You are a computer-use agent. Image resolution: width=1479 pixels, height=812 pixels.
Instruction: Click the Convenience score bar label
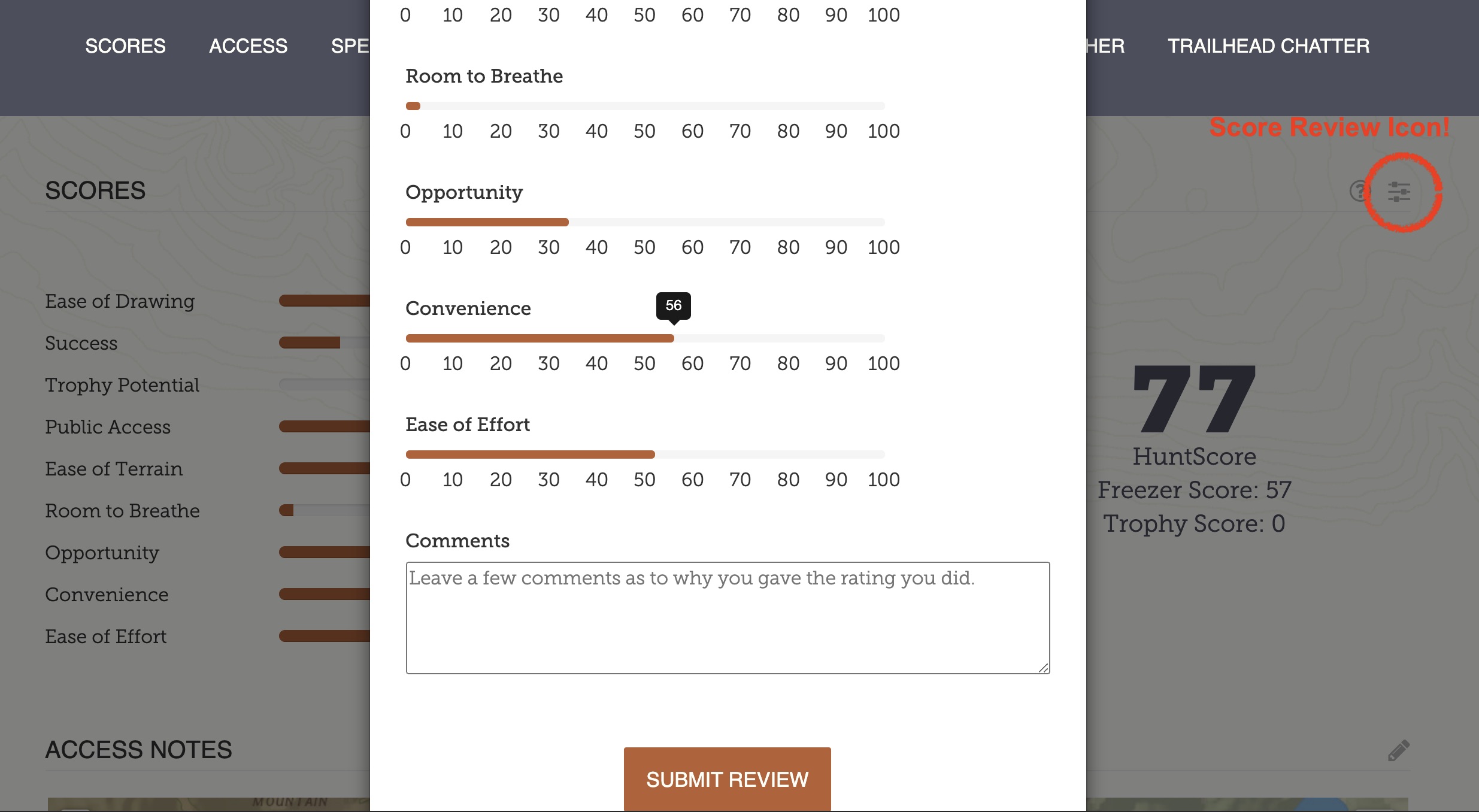point(467,308)
